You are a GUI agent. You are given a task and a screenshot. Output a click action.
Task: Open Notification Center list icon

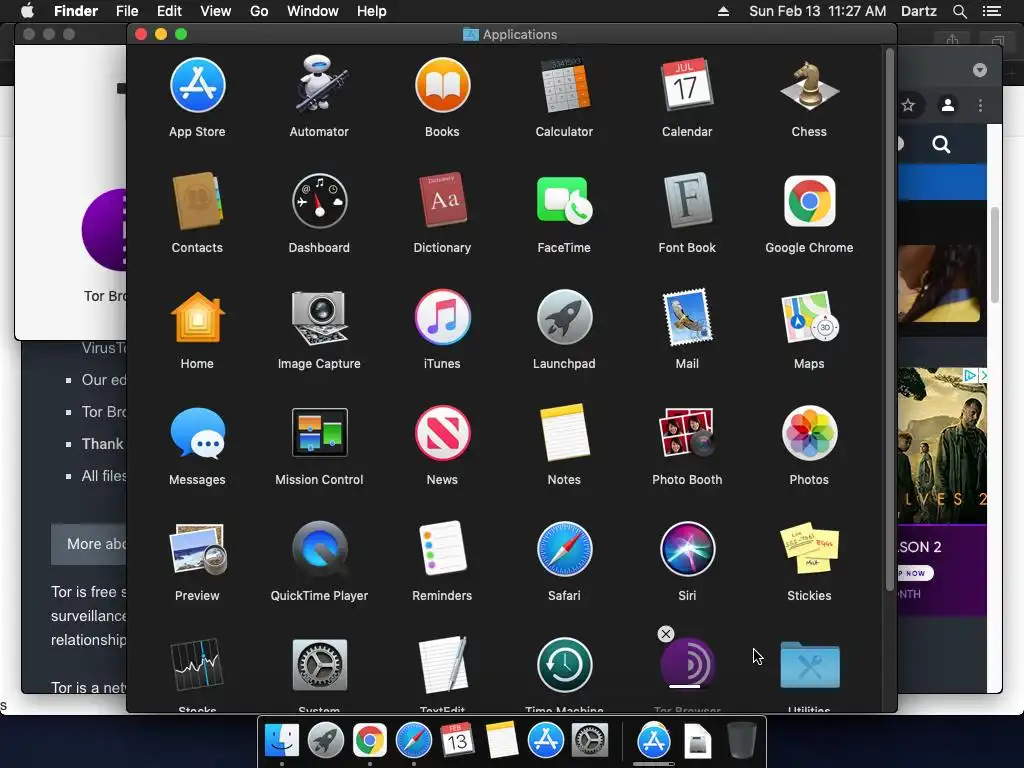pos(992,11)
